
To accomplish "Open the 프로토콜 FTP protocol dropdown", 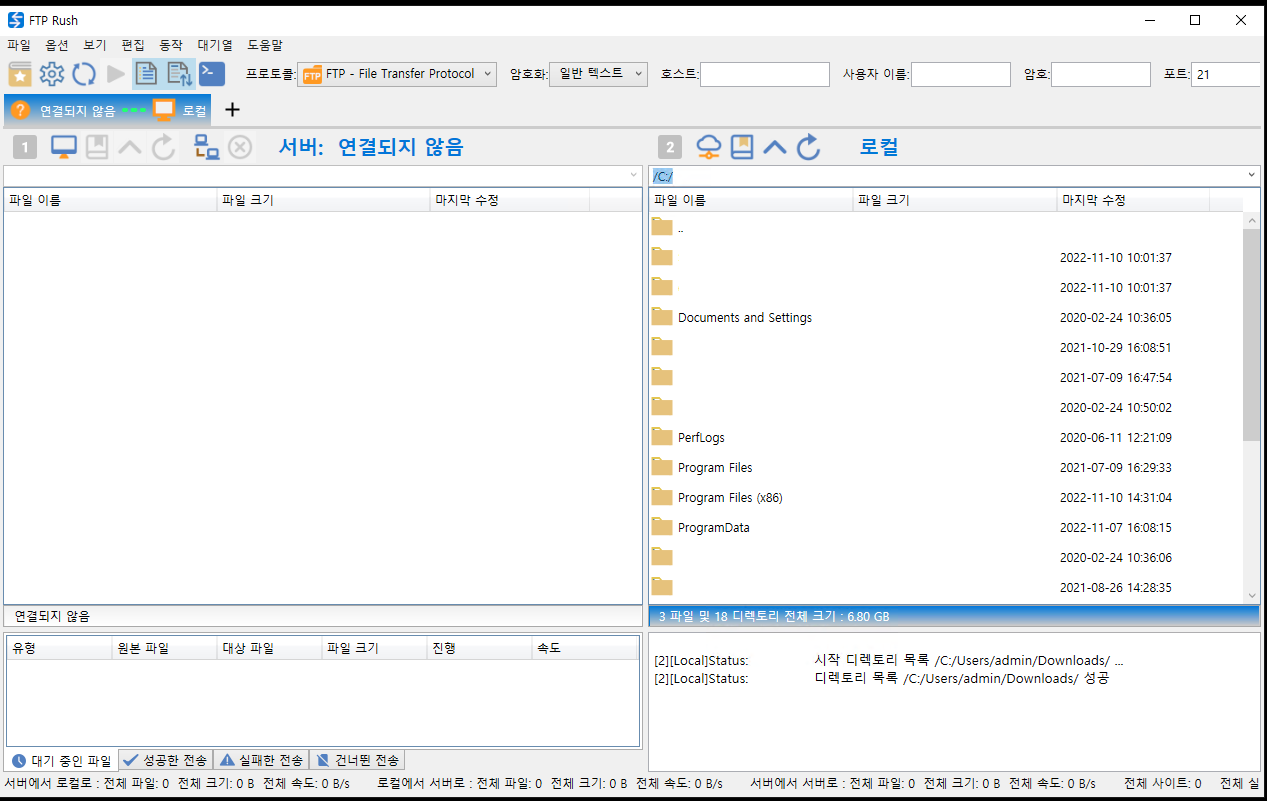I will (x=398, y=74).
